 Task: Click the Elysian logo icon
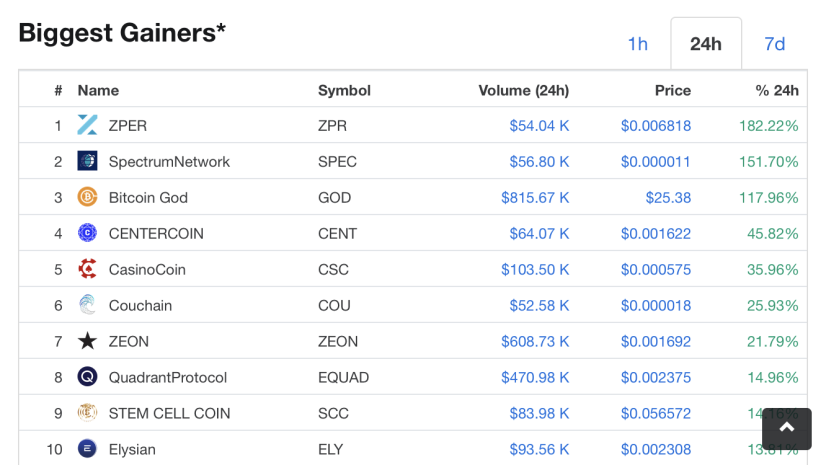pyautogui.click(x=87, y=449)
